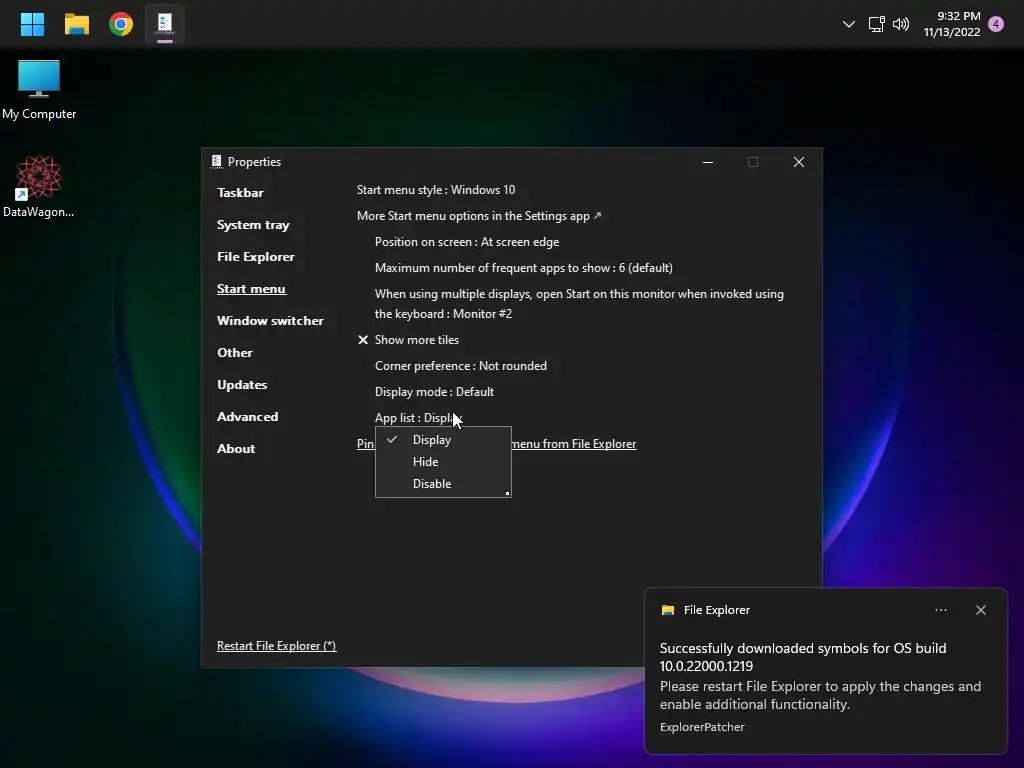This screenshot has width=1024, height=768.
Task: Select the DataWagon desktop shortcut
Action: (39, 187)
